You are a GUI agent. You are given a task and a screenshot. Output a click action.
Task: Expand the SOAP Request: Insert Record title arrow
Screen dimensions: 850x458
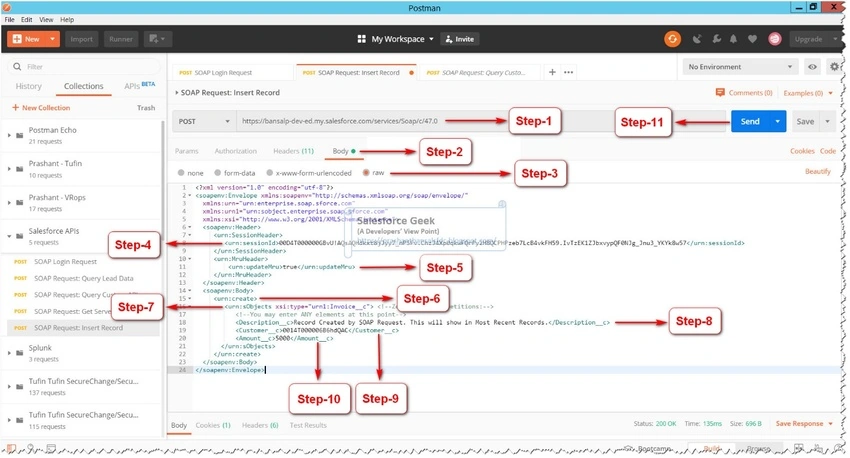coord(177,93)
